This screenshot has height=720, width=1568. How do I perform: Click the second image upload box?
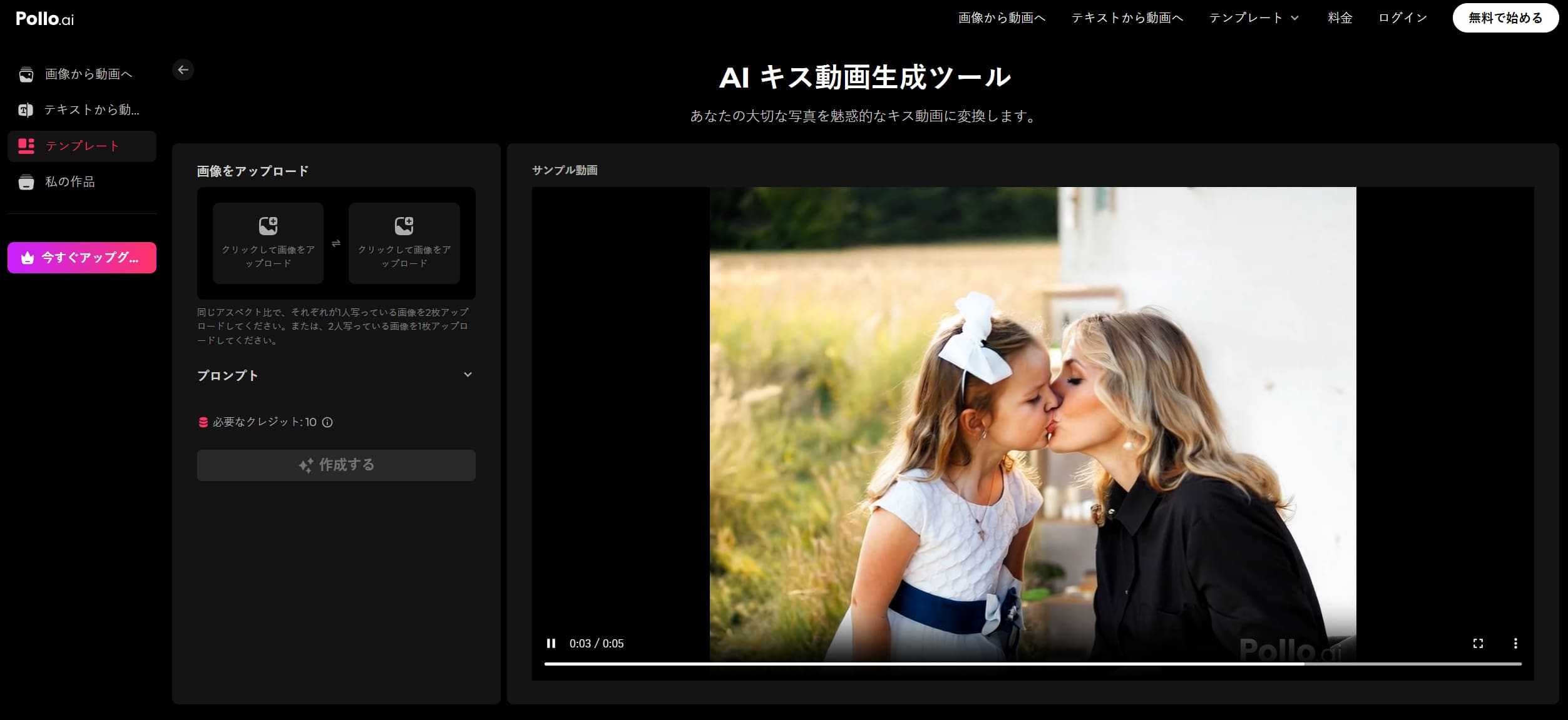tap(404, 243)
